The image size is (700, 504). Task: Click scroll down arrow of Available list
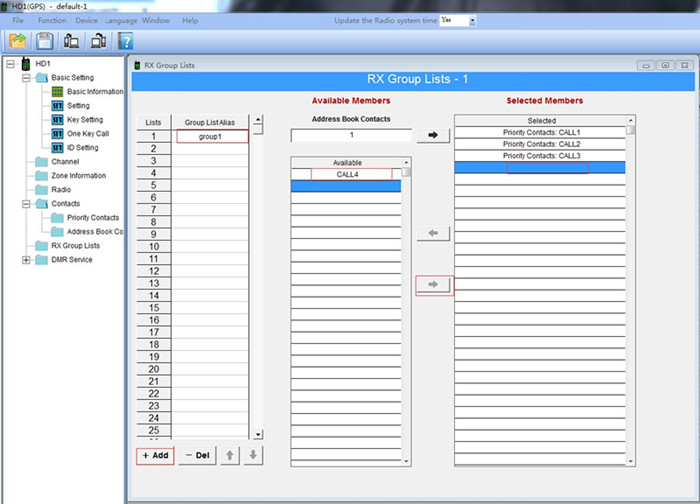click(x=406, y=461)
